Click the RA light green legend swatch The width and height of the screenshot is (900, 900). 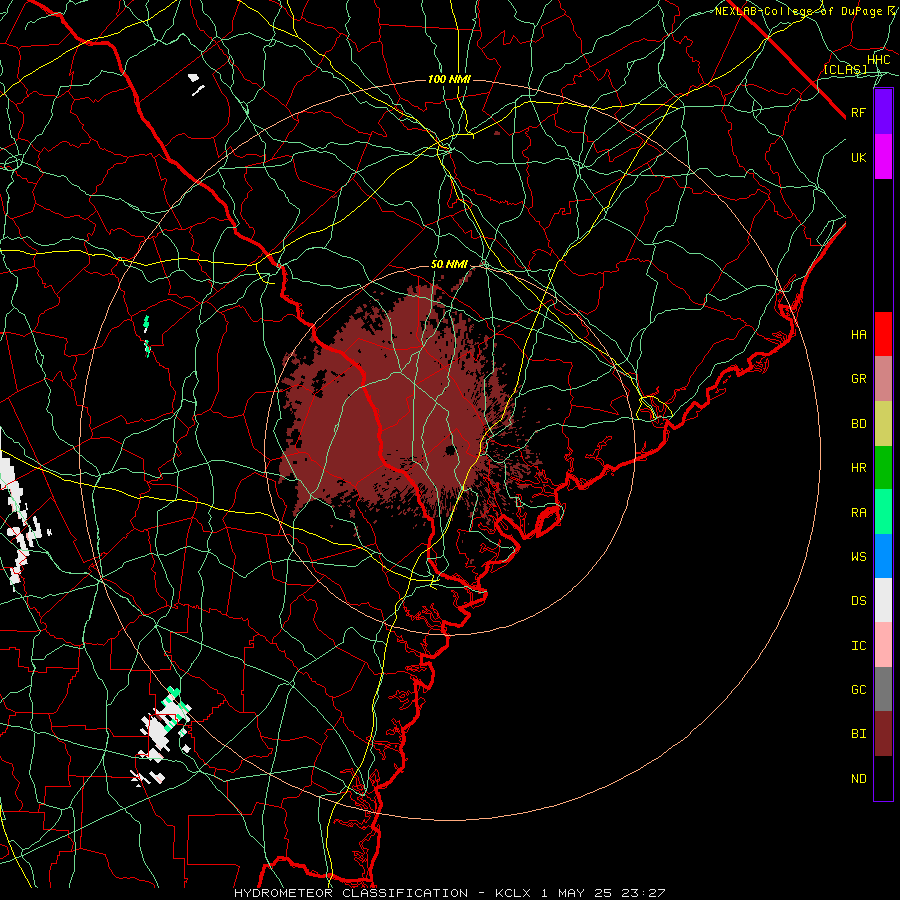point(883,512)
